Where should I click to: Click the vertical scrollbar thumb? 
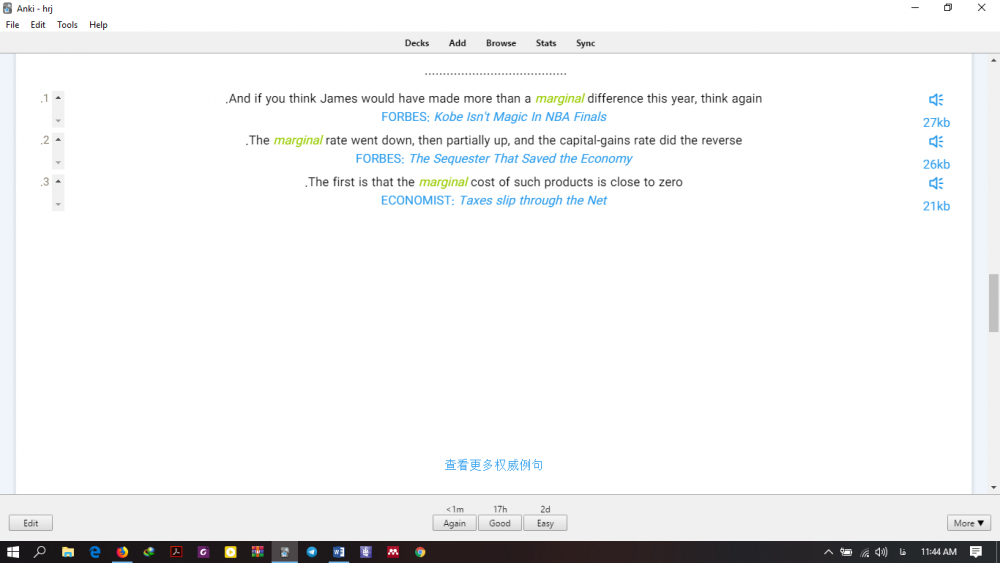pyautogui.click(x=993, y=303)
